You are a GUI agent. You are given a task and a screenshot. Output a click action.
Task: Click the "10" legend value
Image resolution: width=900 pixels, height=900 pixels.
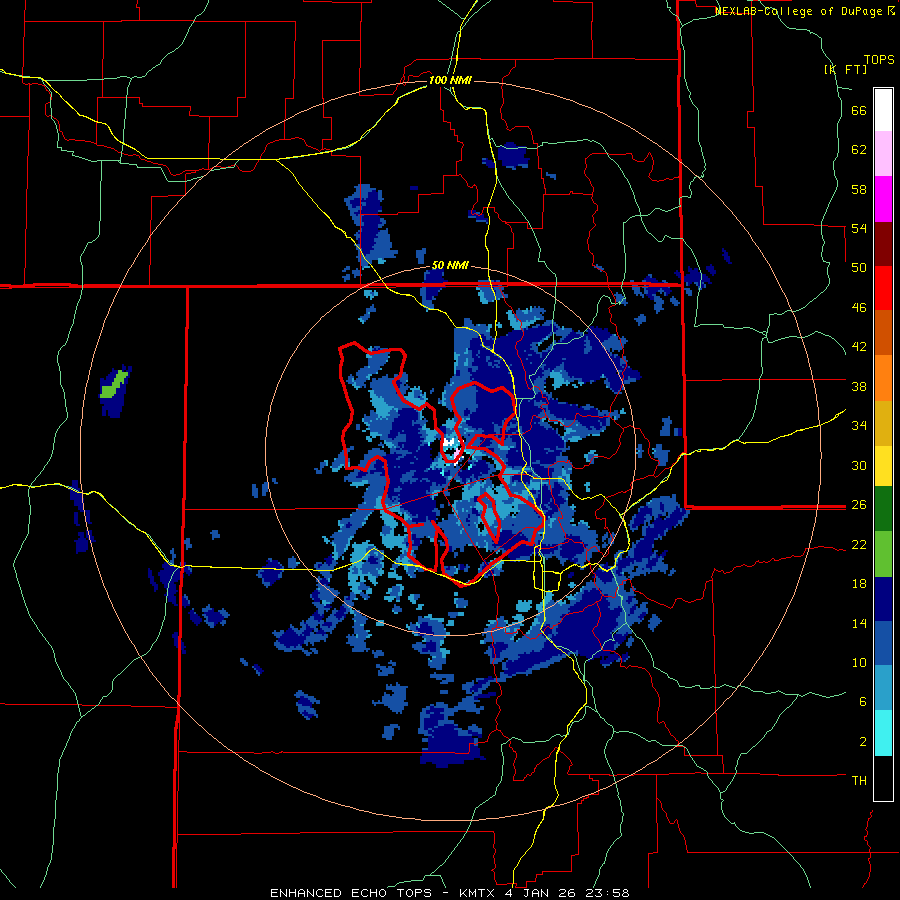859,662
